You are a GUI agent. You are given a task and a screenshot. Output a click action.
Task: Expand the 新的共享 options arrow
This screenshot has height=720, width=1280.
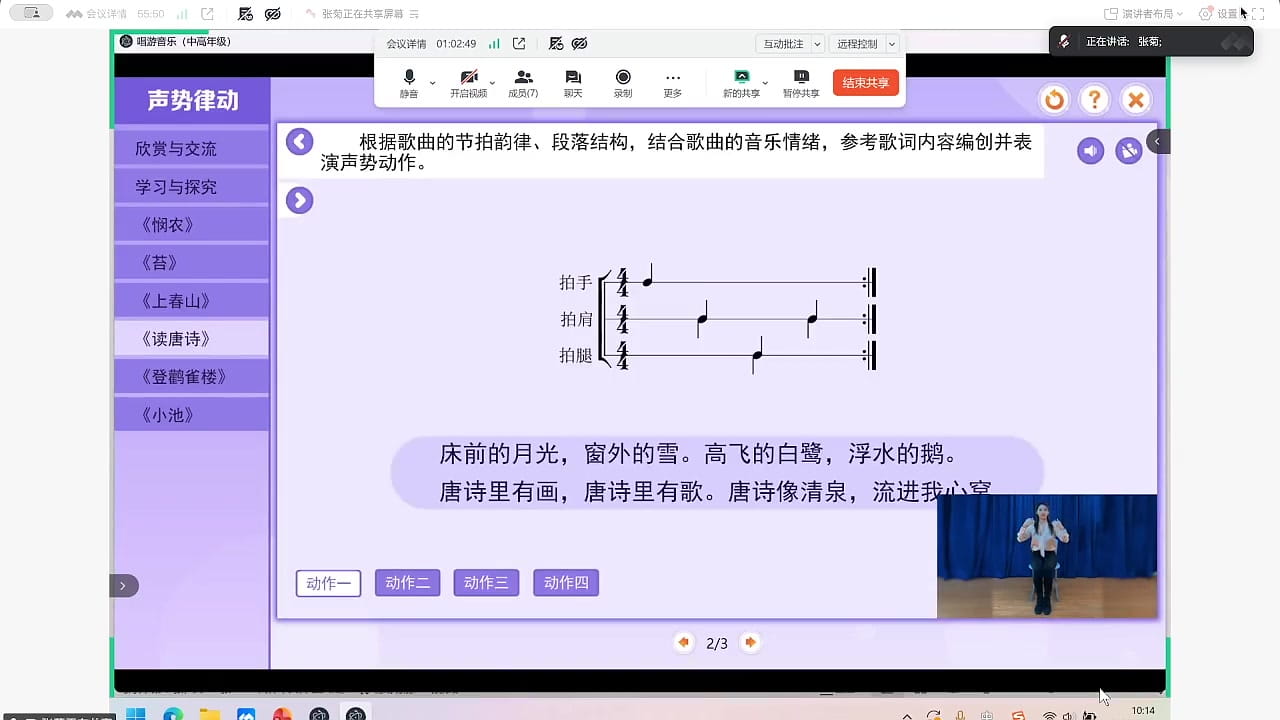[x=765, y=83]
